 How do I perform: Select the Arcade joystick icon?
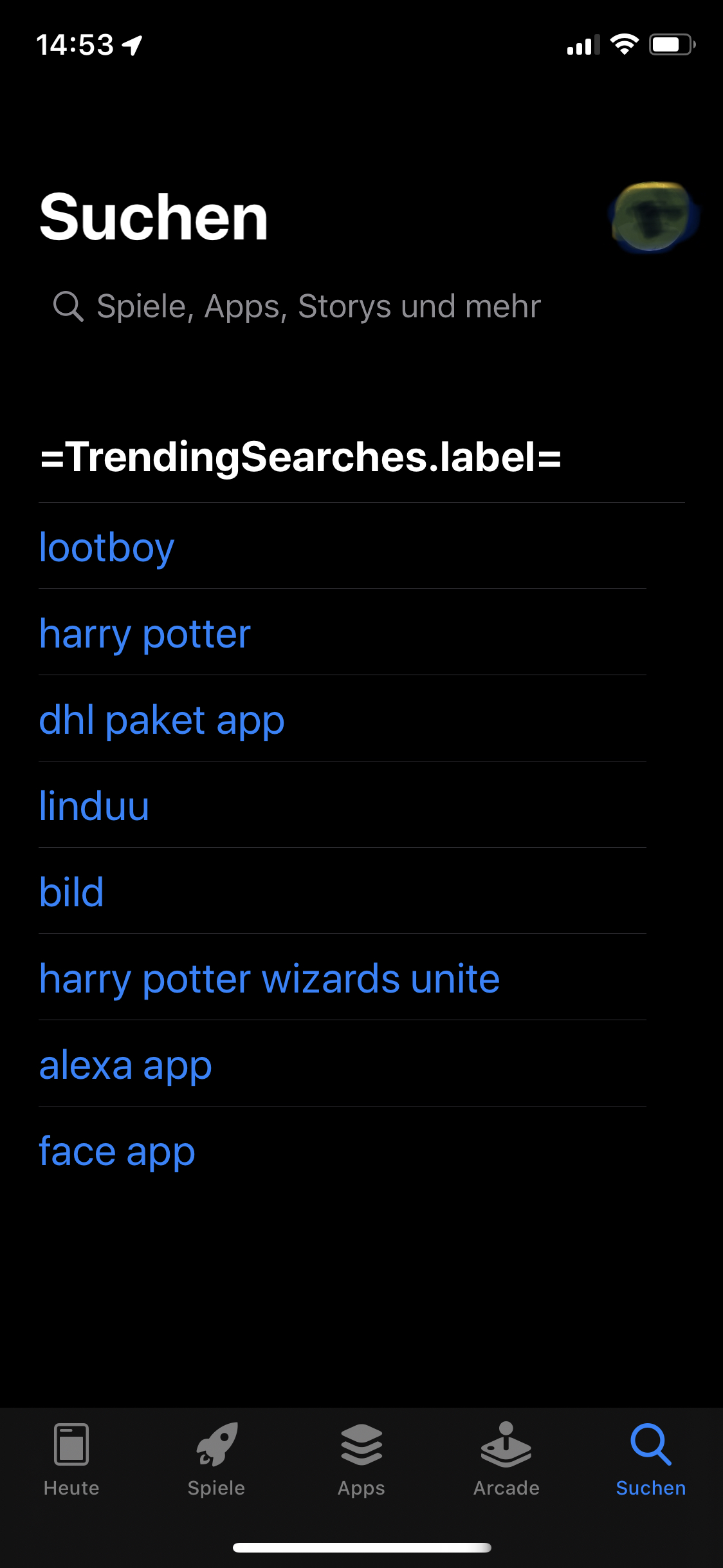(506, 1444)
